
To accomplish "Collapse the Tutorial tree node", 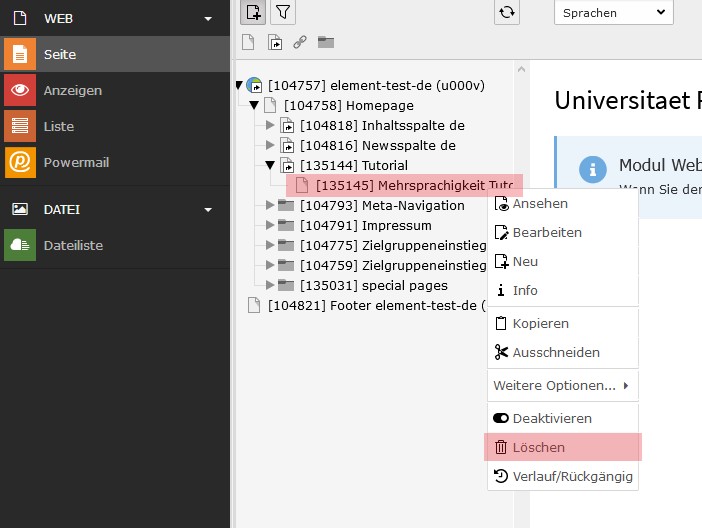I will 270,165.
